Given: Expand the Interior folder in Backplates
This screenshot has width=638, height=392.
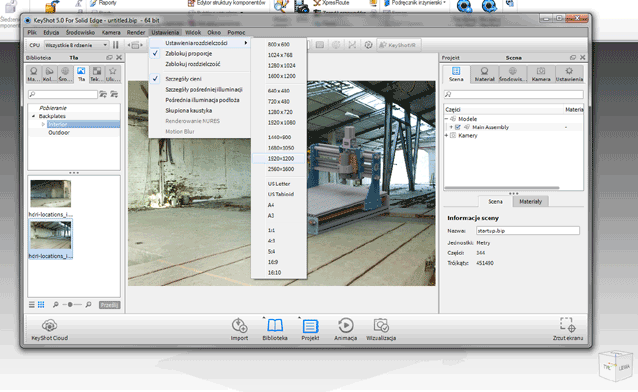Looking at the screenshot, I should tap(43, 124).
